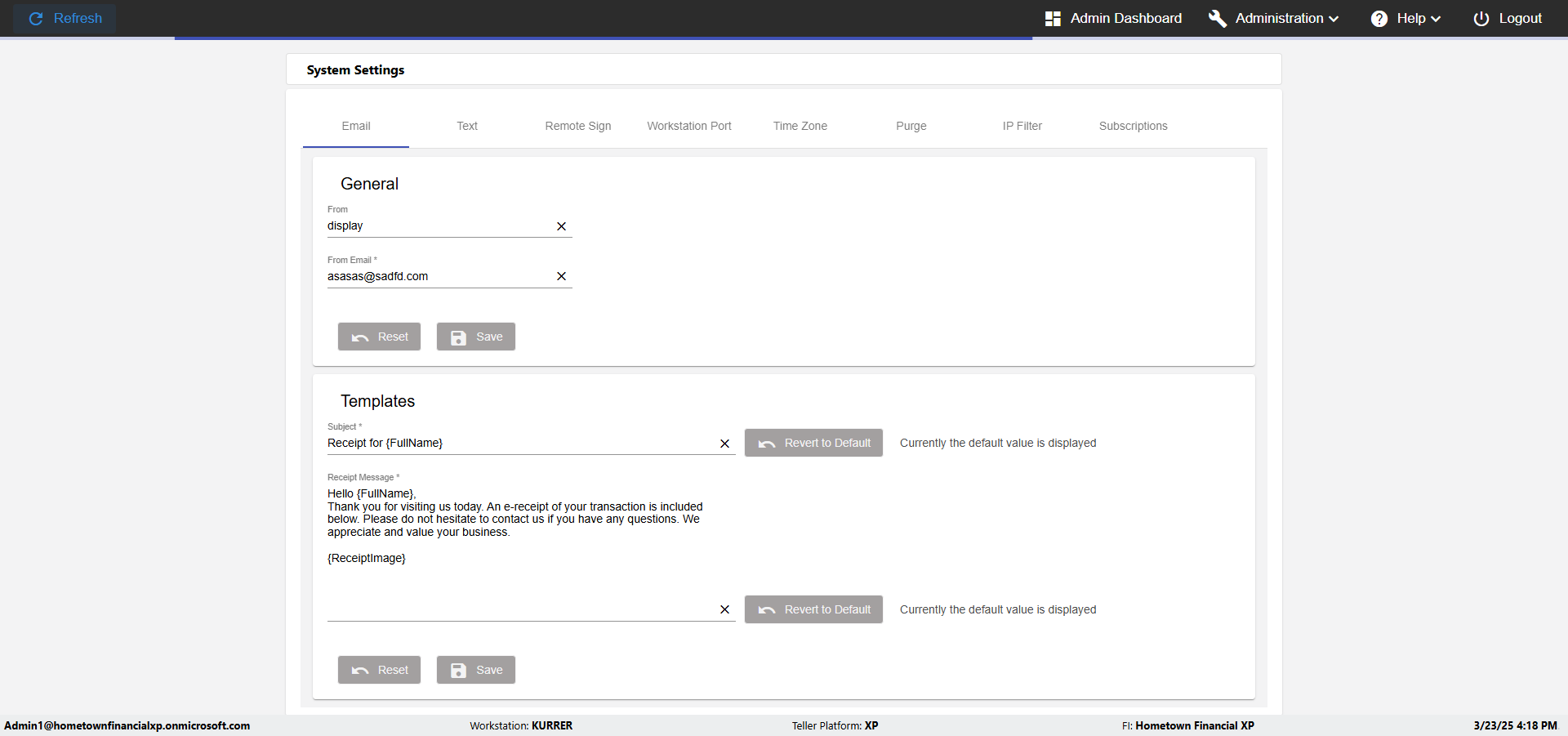Click the Refresh button
Image resolution: width=1568 pixels, height=736 pixels.
pyautogui.click(x=65, y=18)
